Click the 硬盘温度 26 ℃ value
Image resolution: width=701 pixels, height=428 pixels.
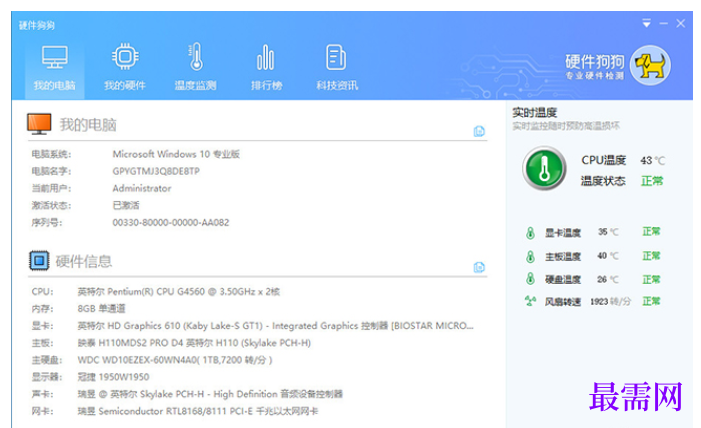click(x=608, y=280)
